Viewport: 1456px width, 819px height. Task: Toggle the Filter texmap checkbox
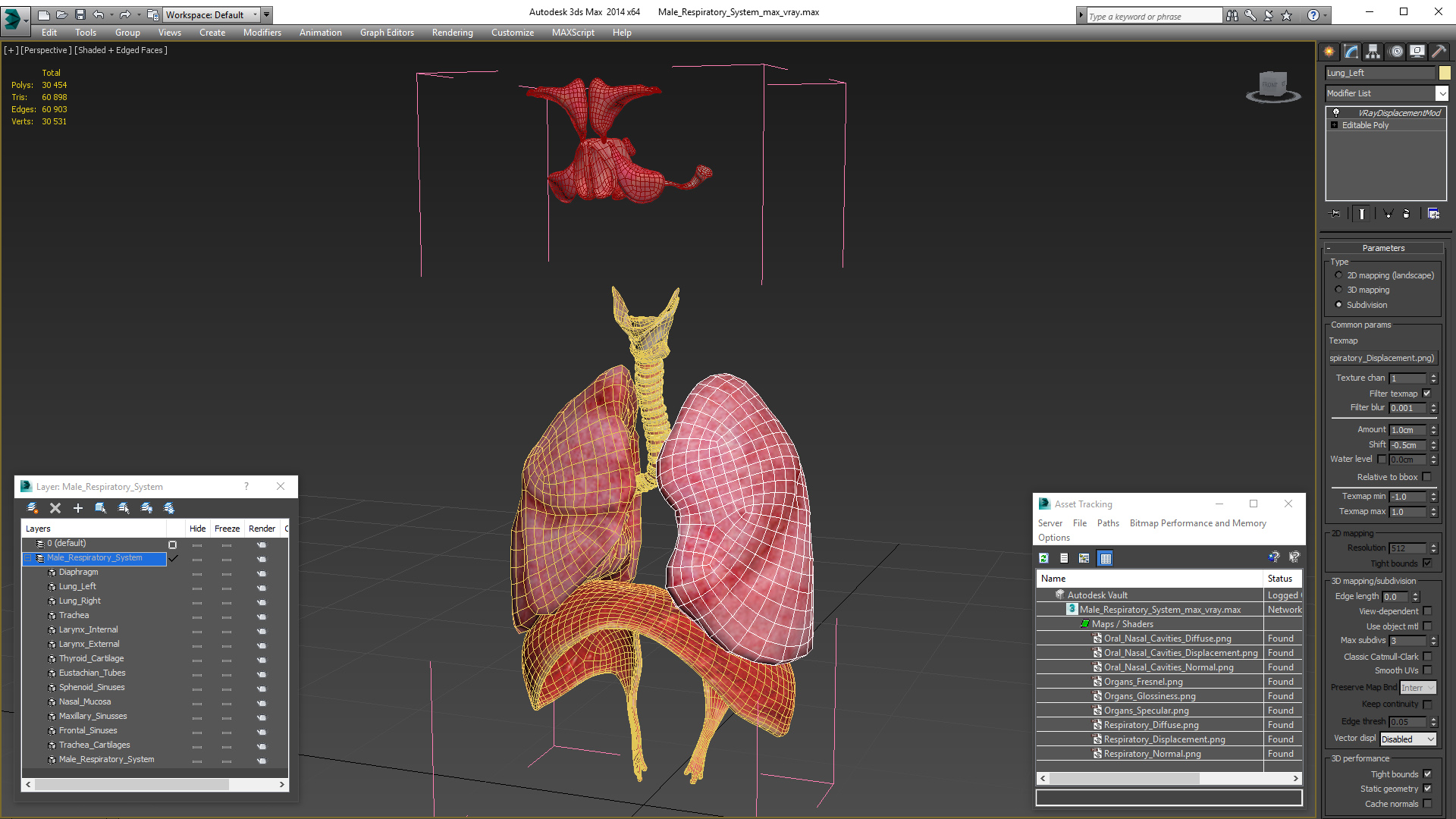click(1426, 394)
